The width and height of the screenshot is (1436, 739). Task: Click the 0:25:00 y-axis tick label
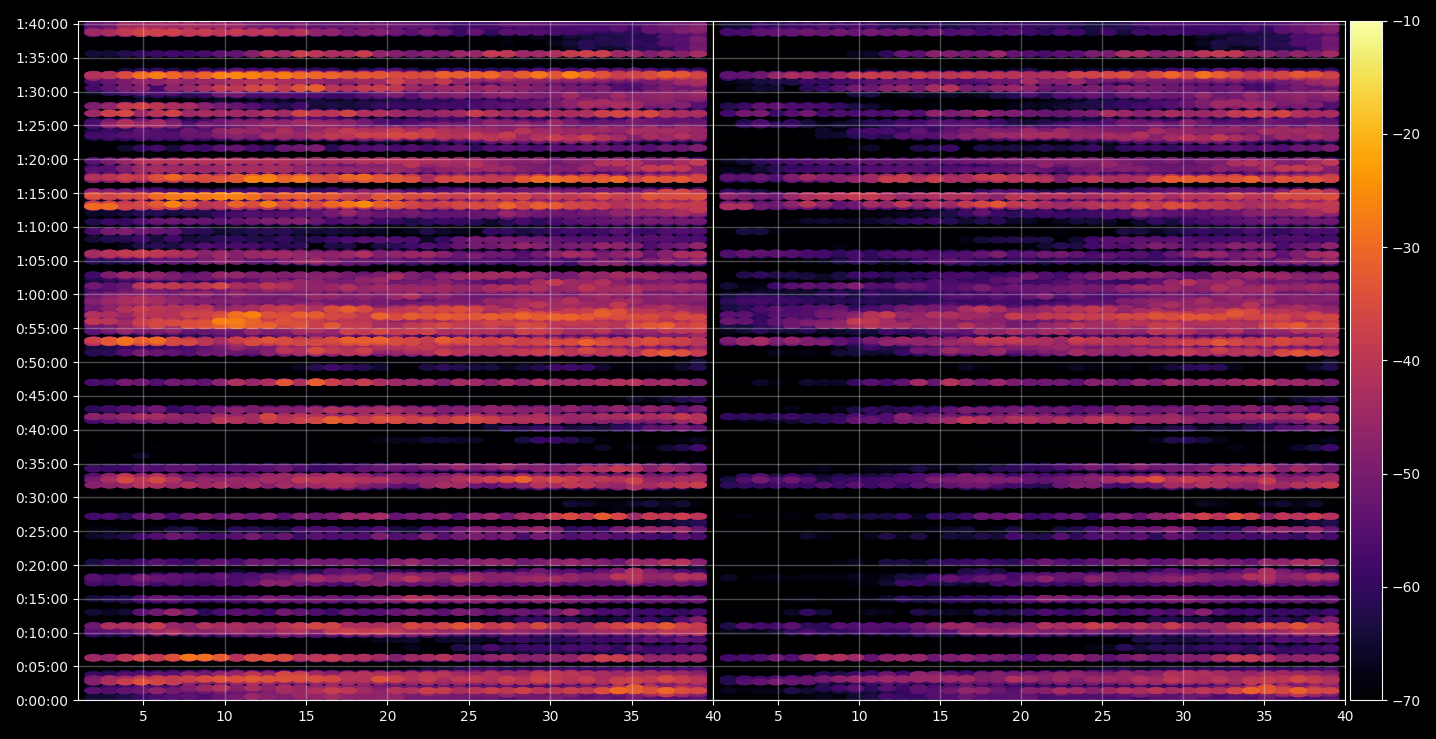42,531
